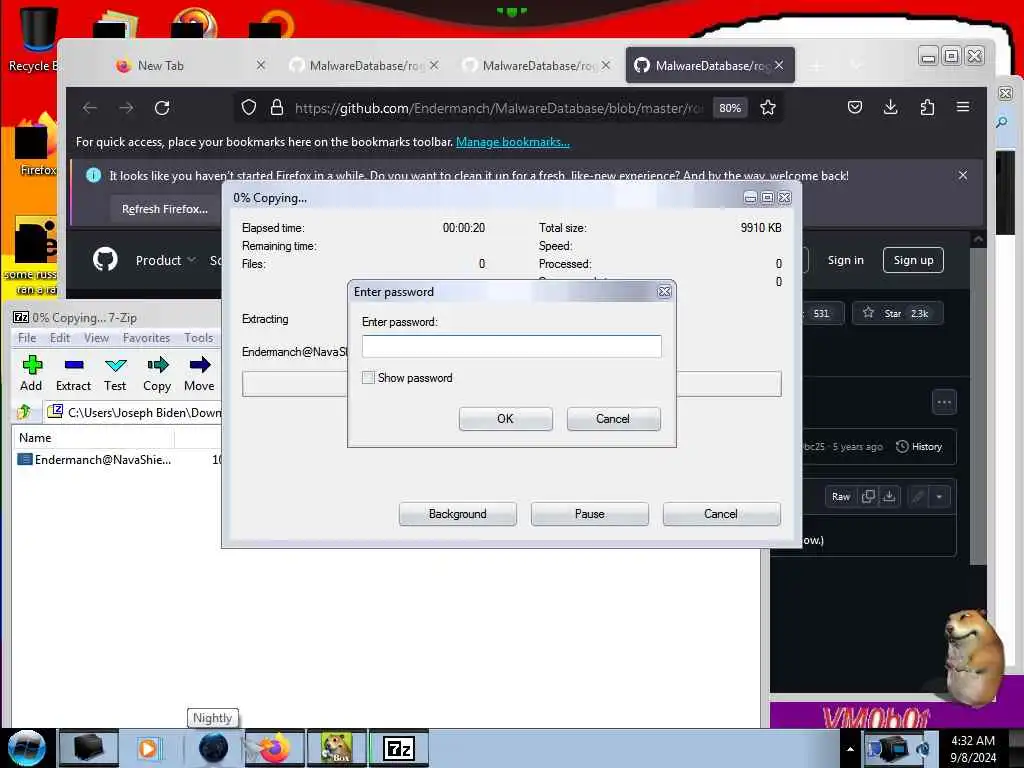Screen dimensions: 1024x768
Task: Open the GitHub three-dots more options button
Action: tap(944, 402)
